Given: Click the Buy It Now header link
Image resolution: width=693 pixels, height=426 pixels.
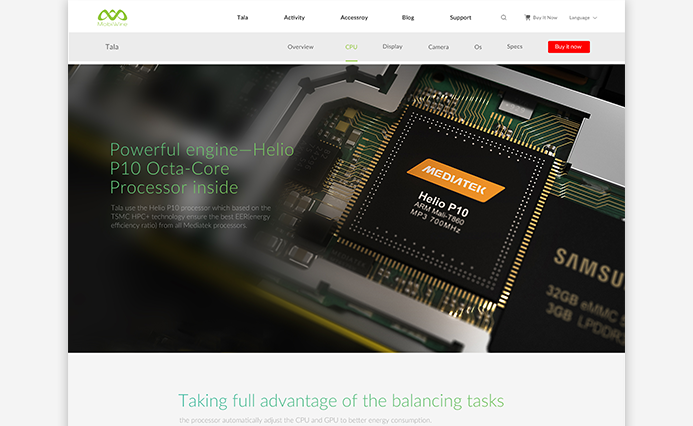Looking at the screenshot, I should pos(545,17).
